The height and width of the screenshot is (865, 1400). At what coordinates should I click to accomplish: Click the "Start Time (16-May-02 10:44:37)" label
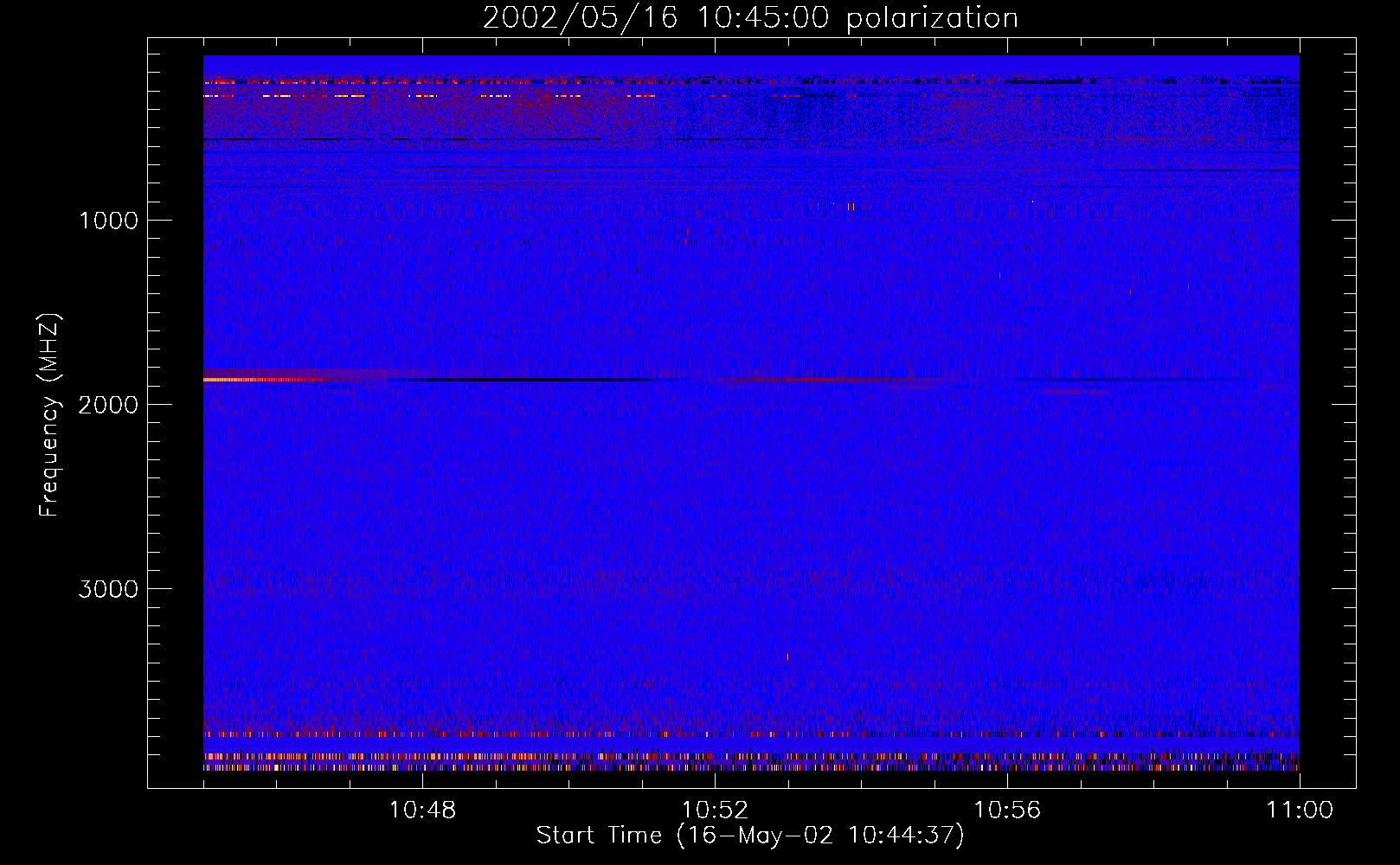pyautogui.click(x=750, y=836)
